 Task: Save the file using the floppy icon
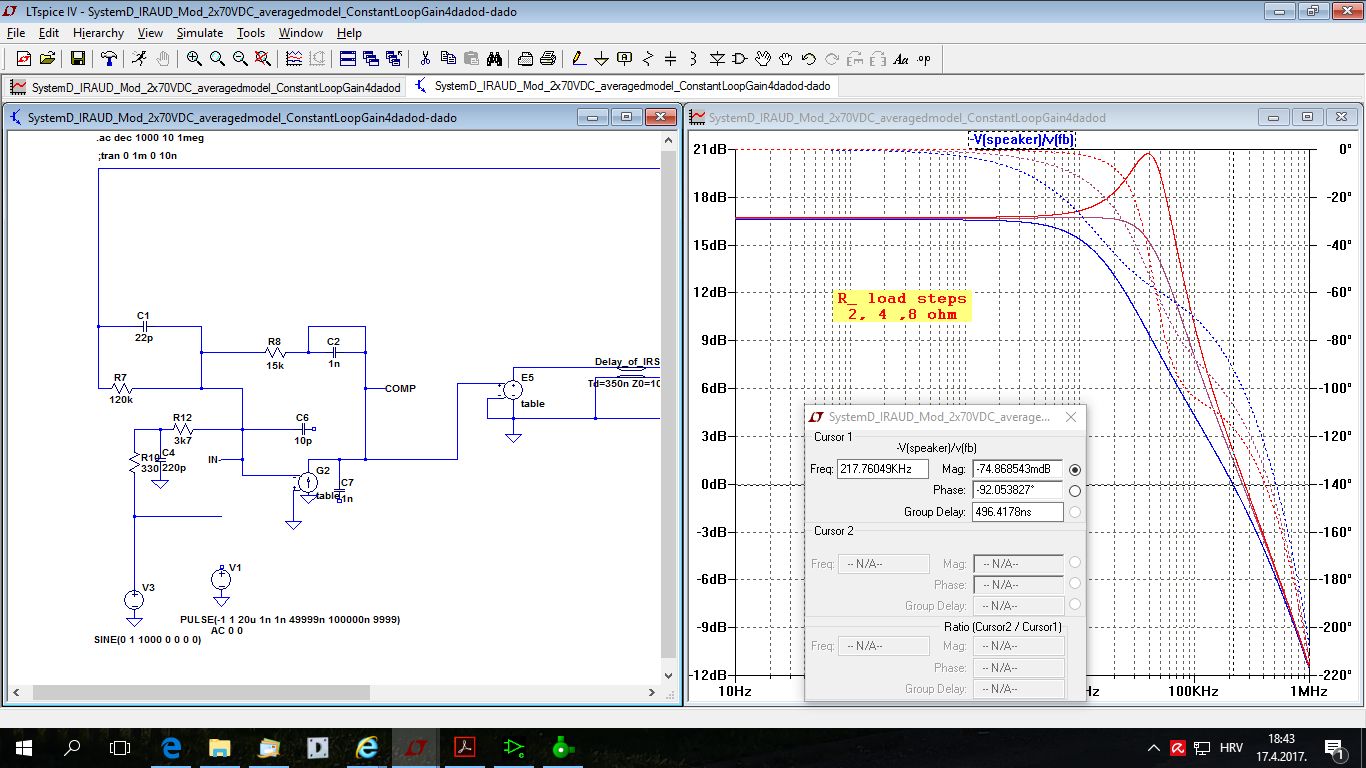pyautogui.click(x=78, y=59)
